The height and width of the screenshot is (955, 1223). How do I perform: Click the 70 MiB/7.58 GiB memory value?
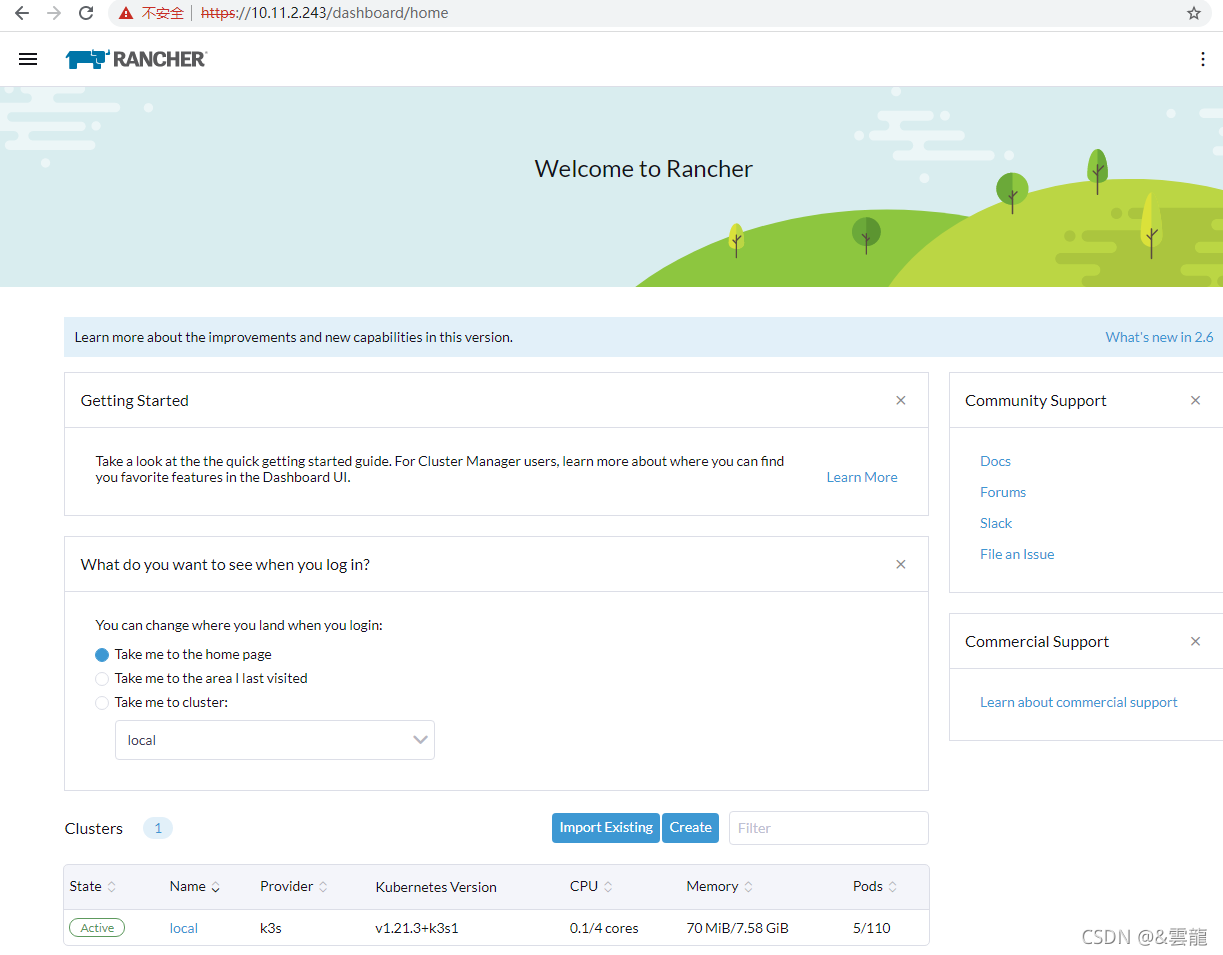coord(737,928)
